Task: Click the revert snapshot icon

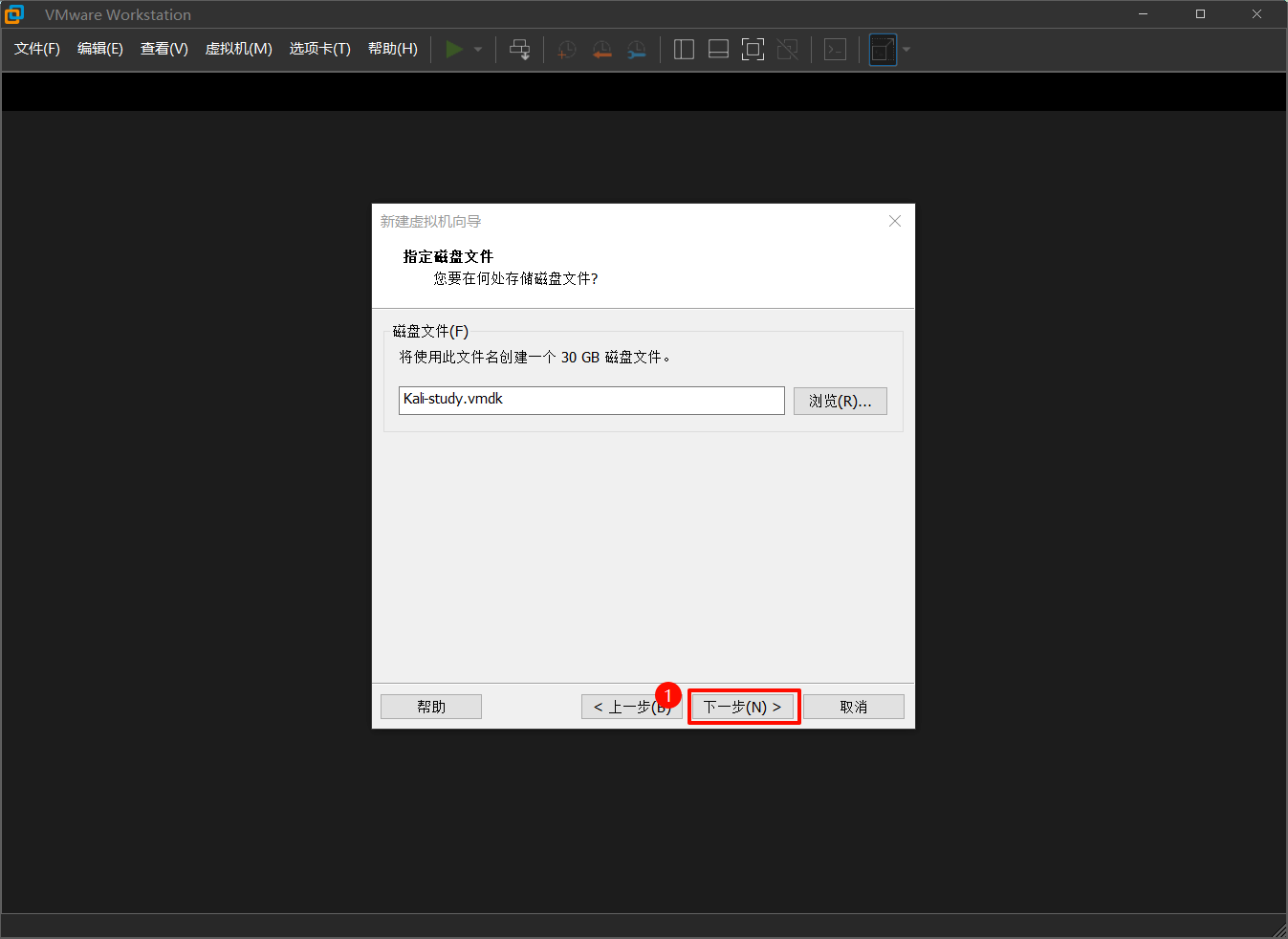Action: click(601, 49)
